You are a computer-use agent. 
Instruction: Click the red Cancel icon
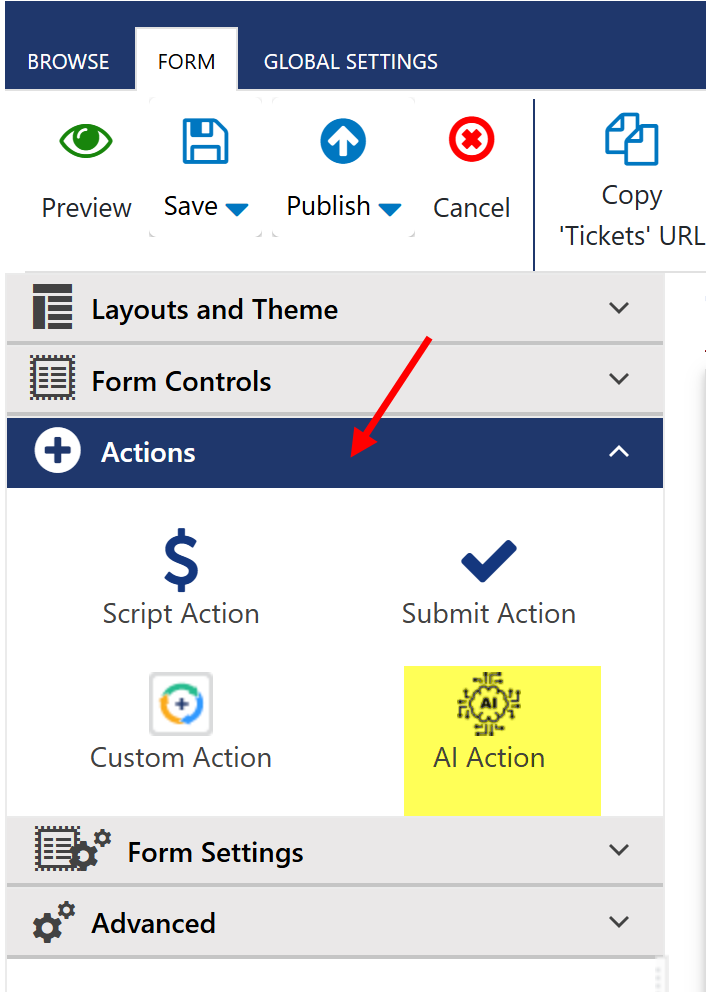pos(471,141)
